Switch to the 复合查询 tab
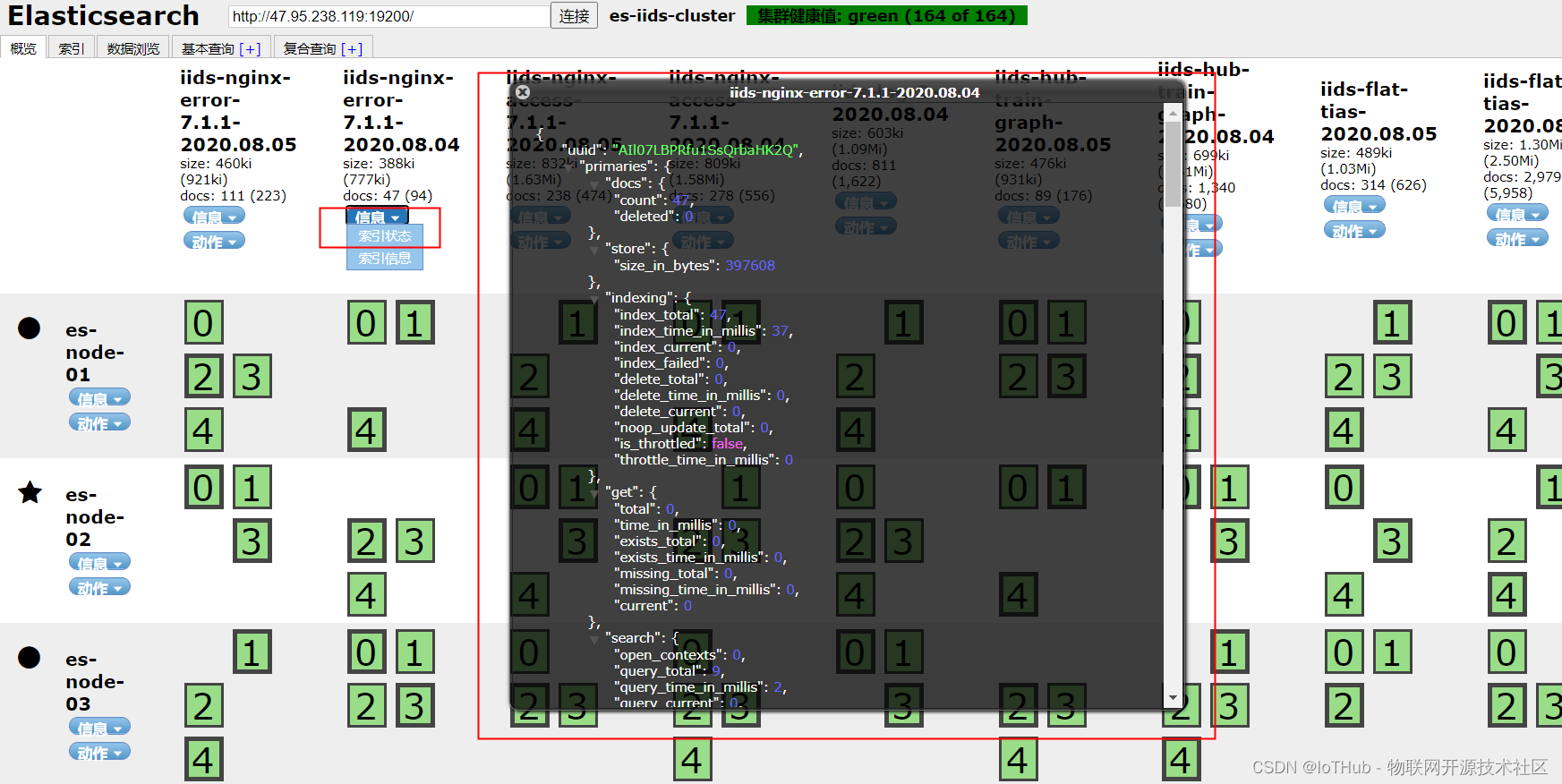Image resolution: width=1562 pixels, height=784 pixels. [x=323, y=48]
